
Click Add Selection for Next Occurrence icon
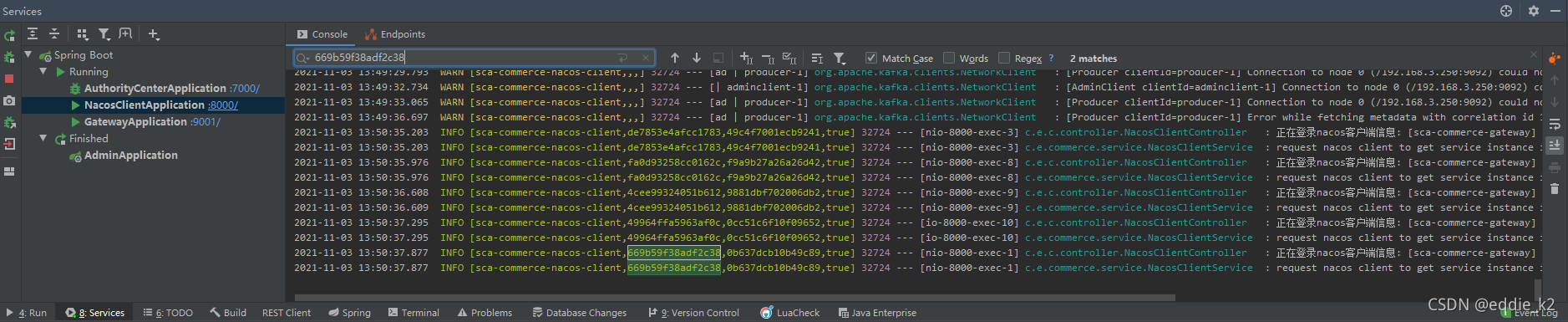(x=746, y=58)
